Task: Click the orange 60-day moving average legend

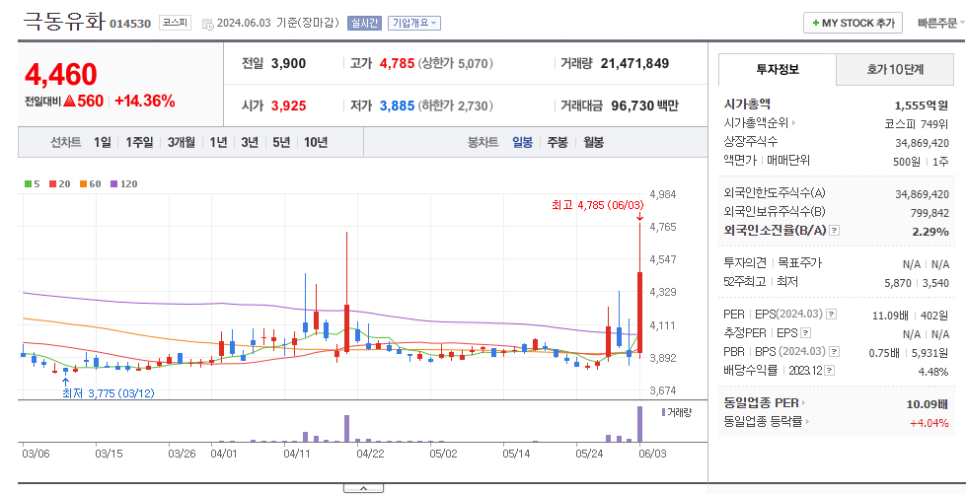Action: tap(91, 184)
